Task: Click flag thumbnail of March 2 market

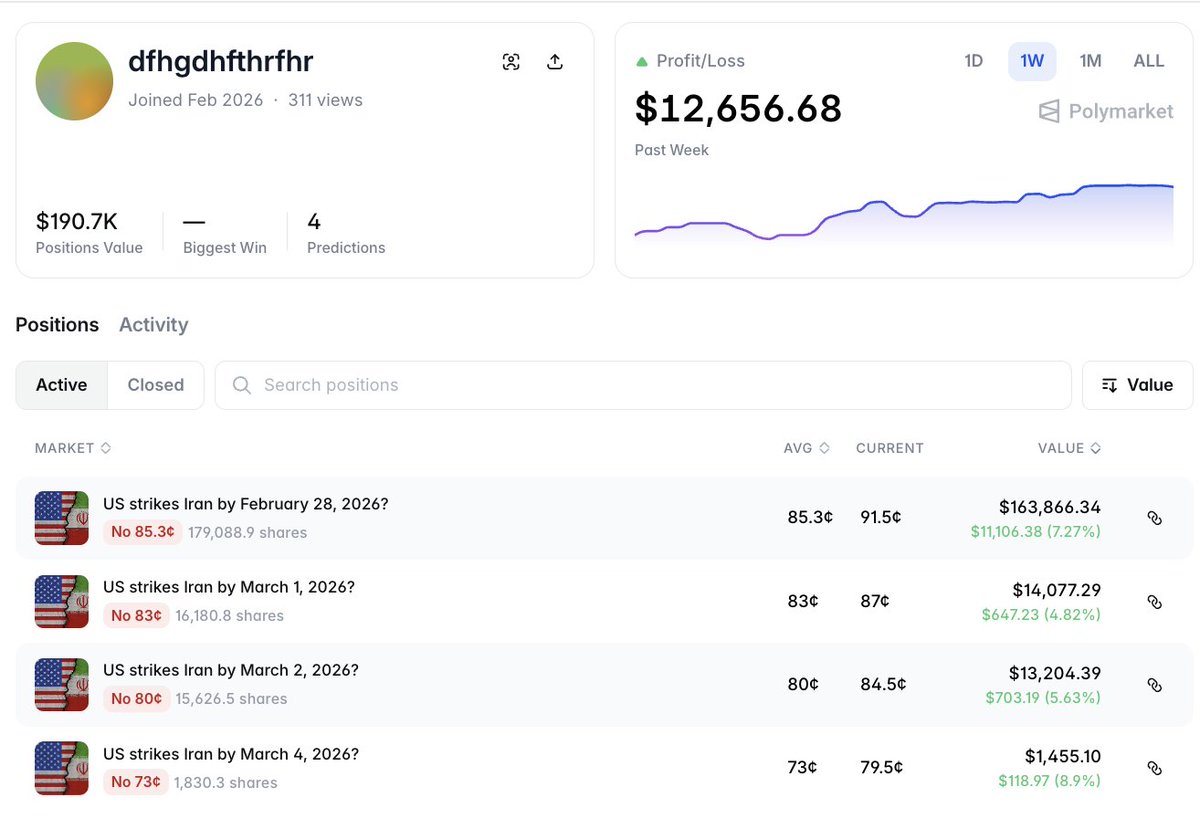Action: (62, 685)
